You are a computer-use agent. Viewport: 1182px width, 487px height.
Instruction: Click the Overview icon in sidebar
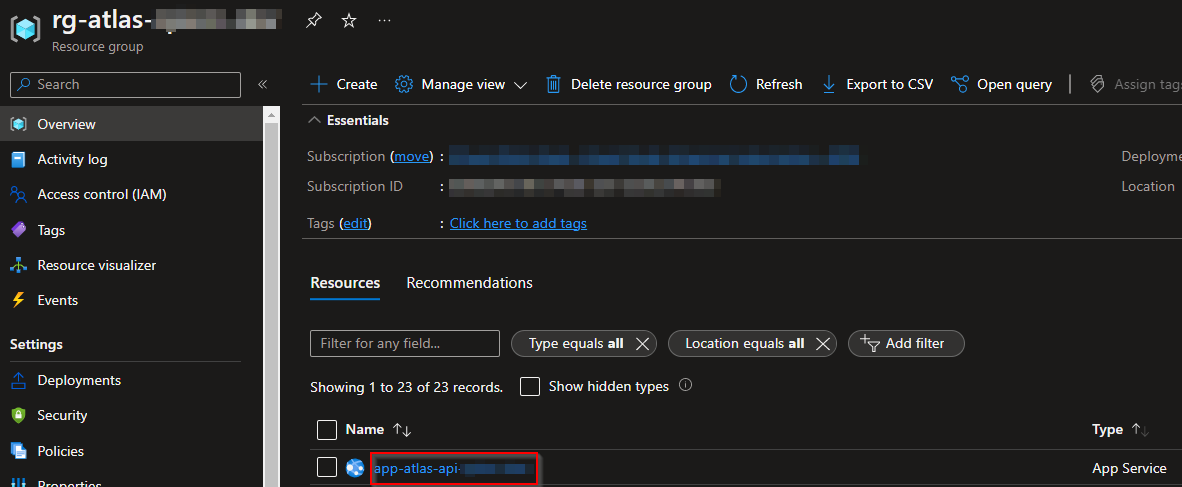(19, 124)
